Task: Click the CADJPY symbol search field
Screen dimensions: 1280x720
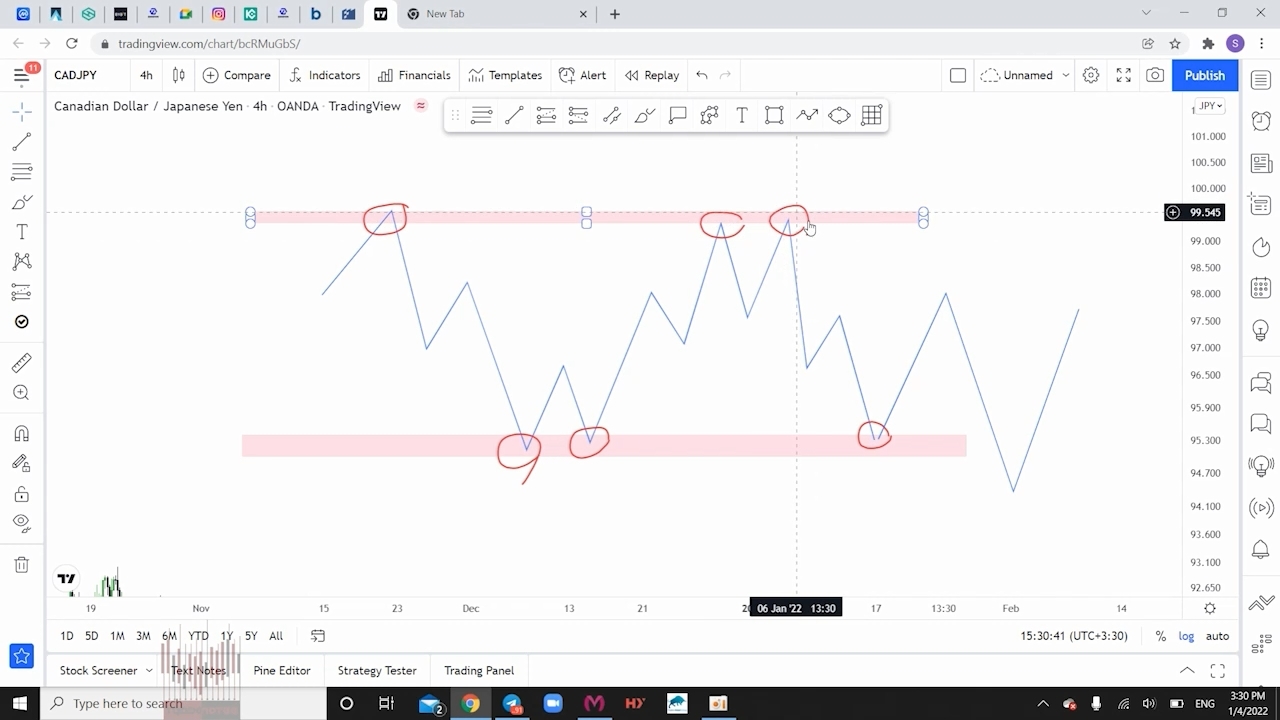Action: click(x=76, y=75)
